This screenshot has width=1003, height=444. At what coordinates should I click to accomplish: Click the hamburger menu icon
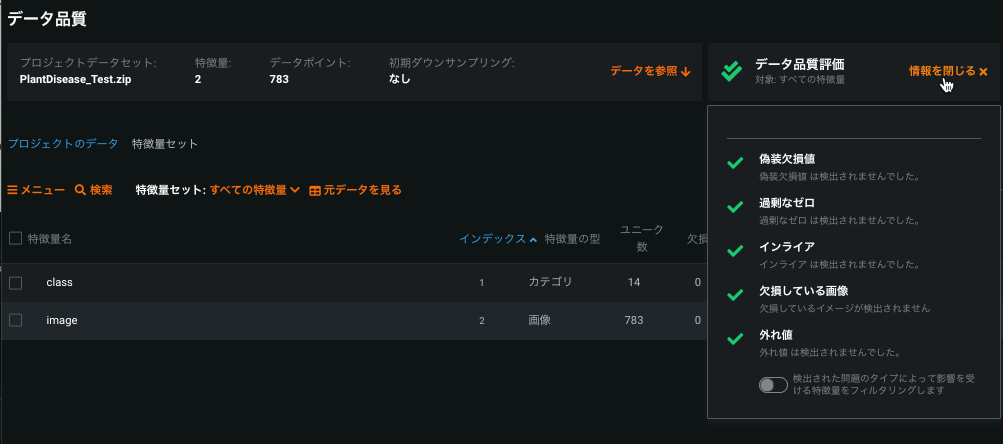click(x=13, y=190)
